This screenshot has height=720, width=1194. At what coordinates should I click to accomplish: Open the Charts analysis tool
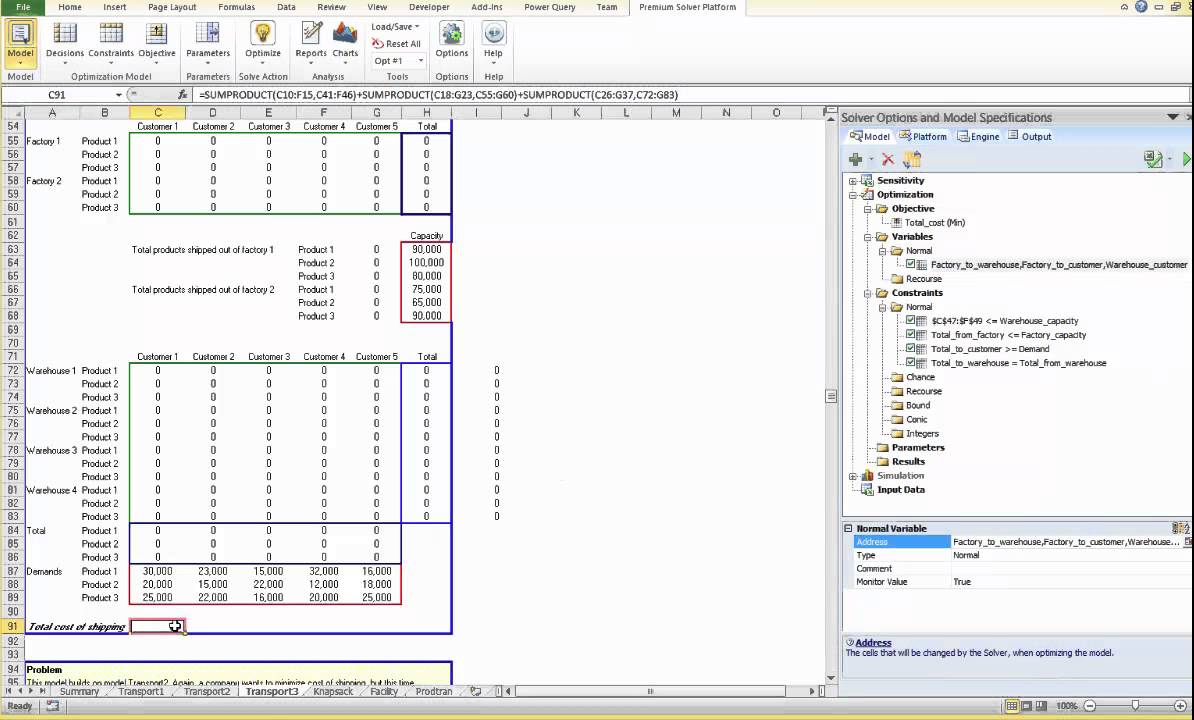[x=345, y=41]
